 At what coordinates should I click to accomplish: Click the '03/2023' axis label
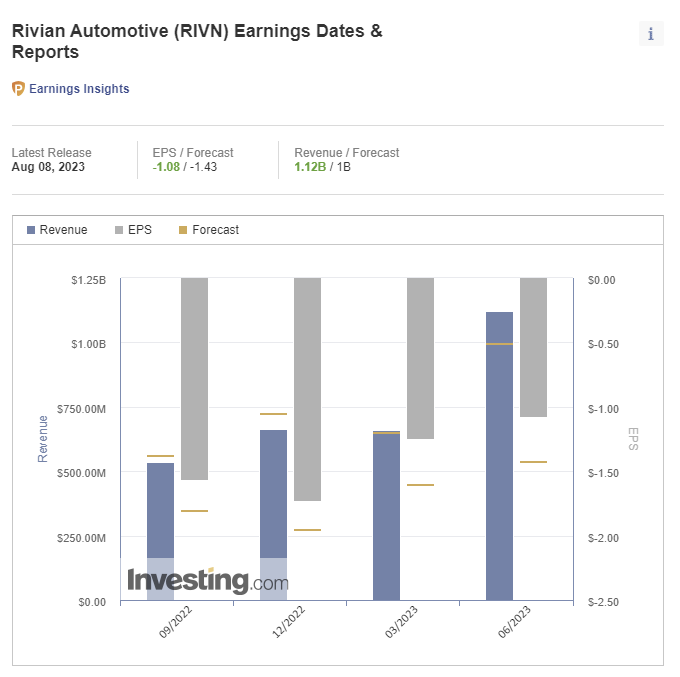(401, 622)
